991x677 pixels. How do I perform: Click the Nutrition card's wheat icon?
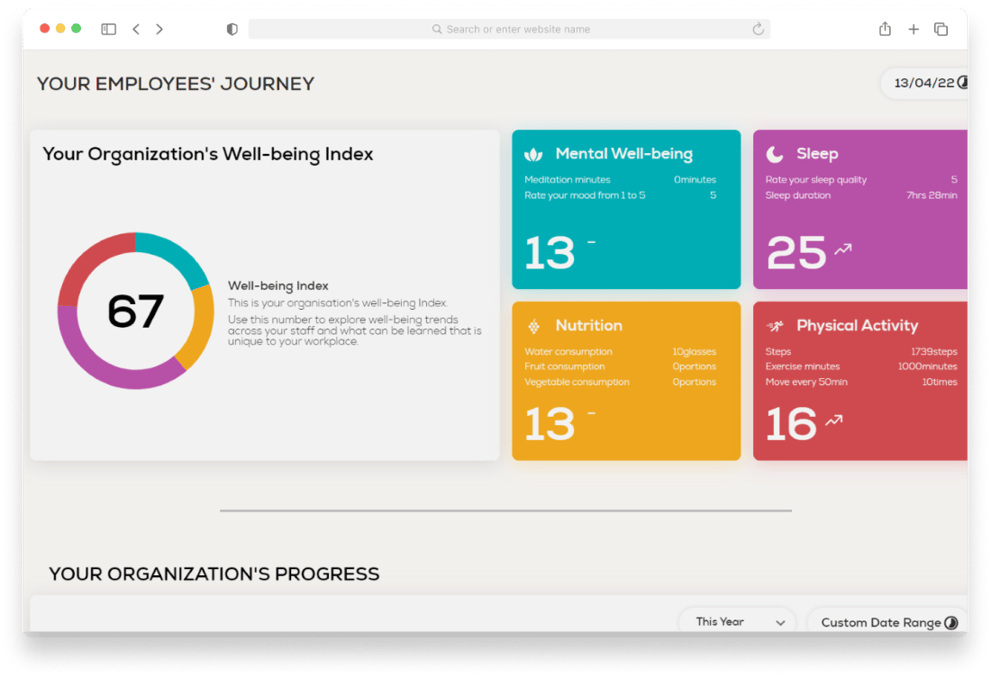534,326
